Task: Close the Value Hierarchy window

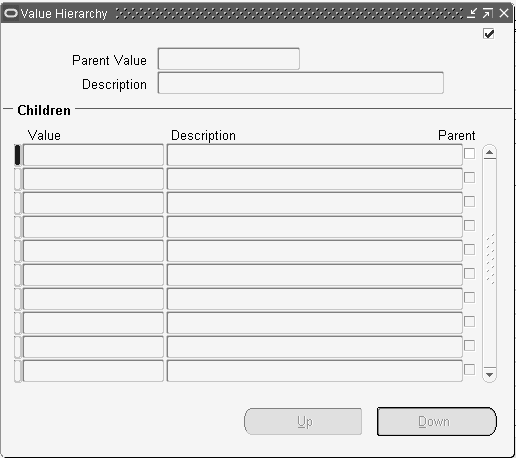Action: [504, 13]
